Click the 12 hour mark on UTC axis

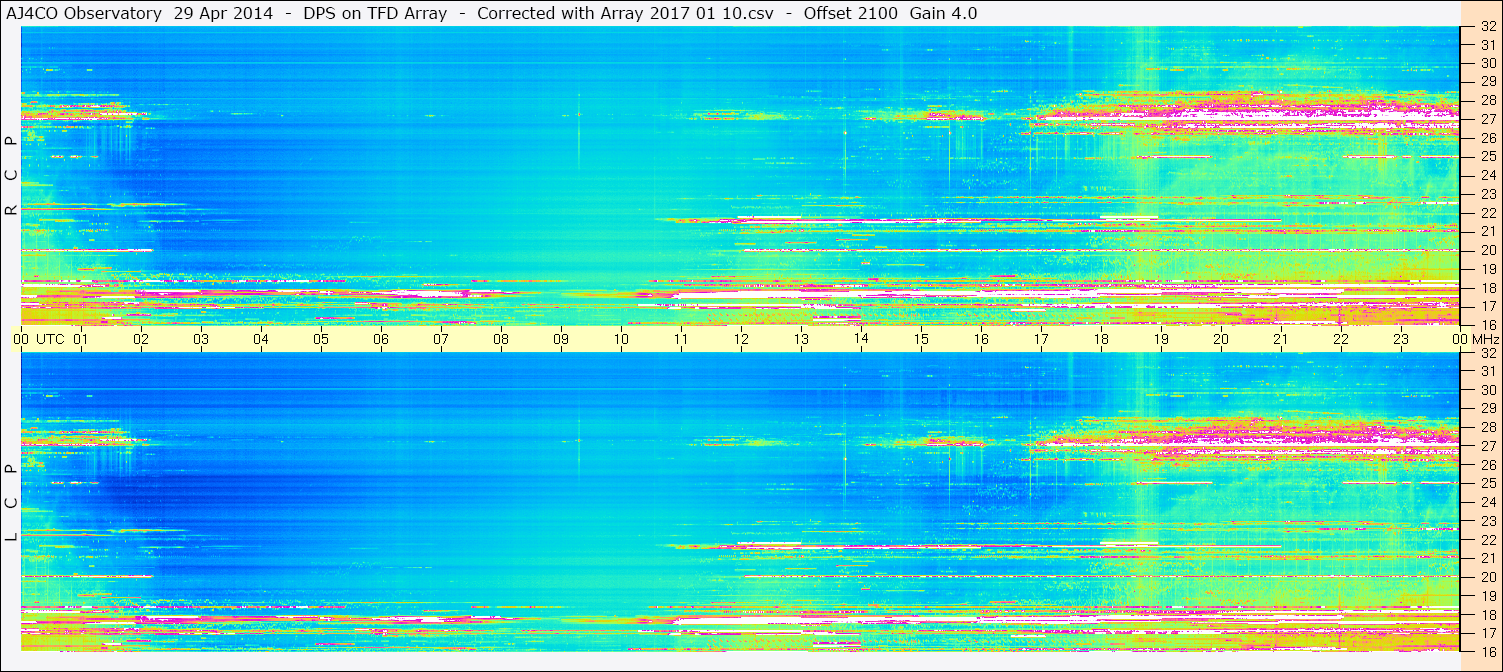(x=741, y=339)
